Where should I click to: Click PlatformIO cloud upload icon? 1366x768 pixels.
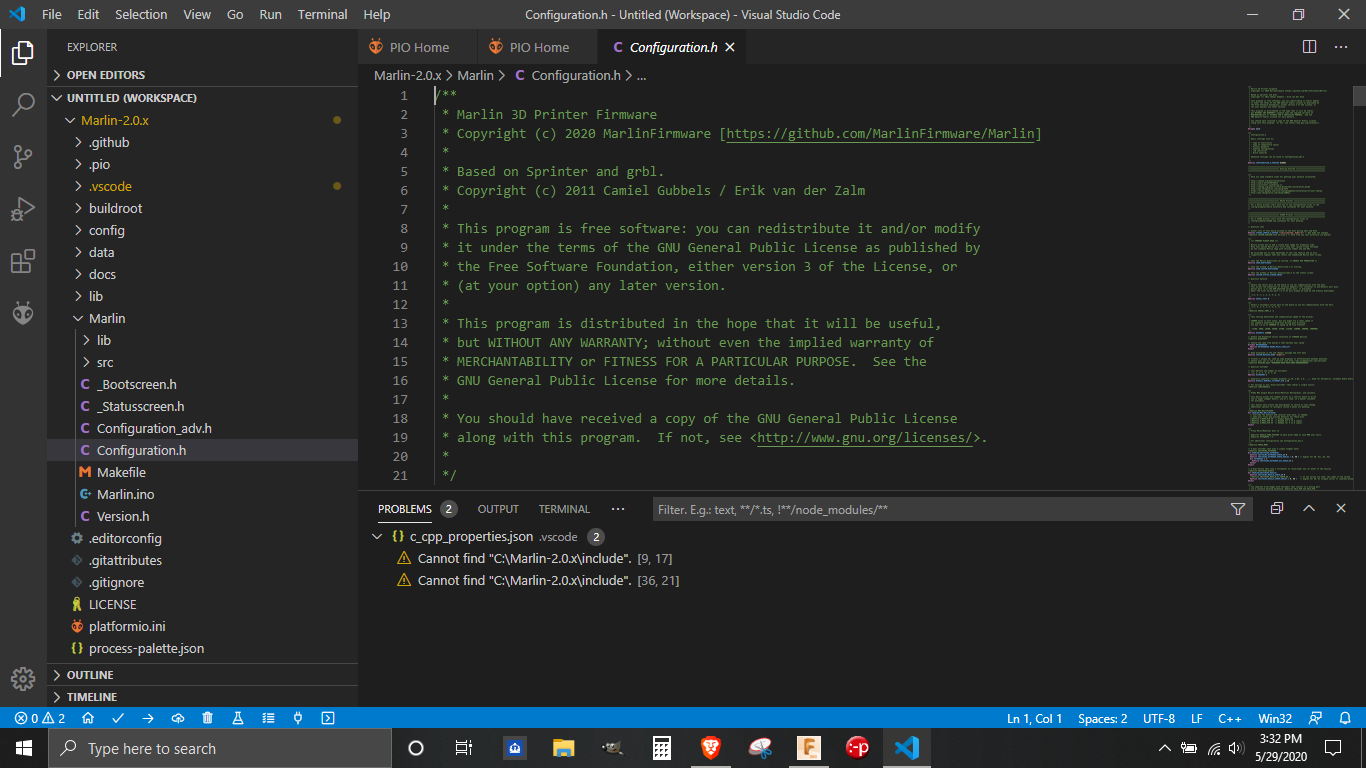point(178,718)
